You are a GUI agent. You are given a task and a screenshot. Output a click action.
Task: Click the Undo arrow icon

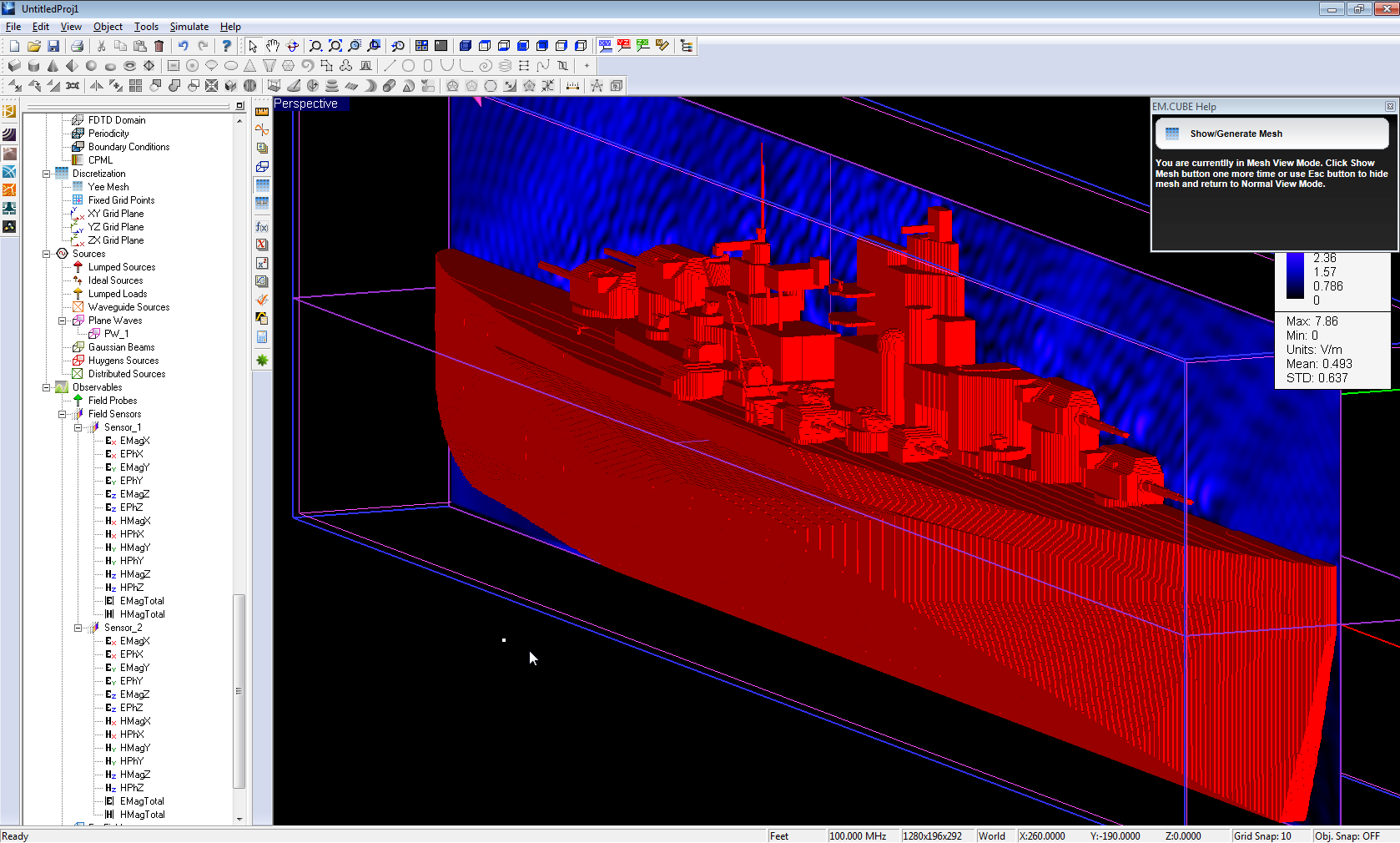click(184, 46)
